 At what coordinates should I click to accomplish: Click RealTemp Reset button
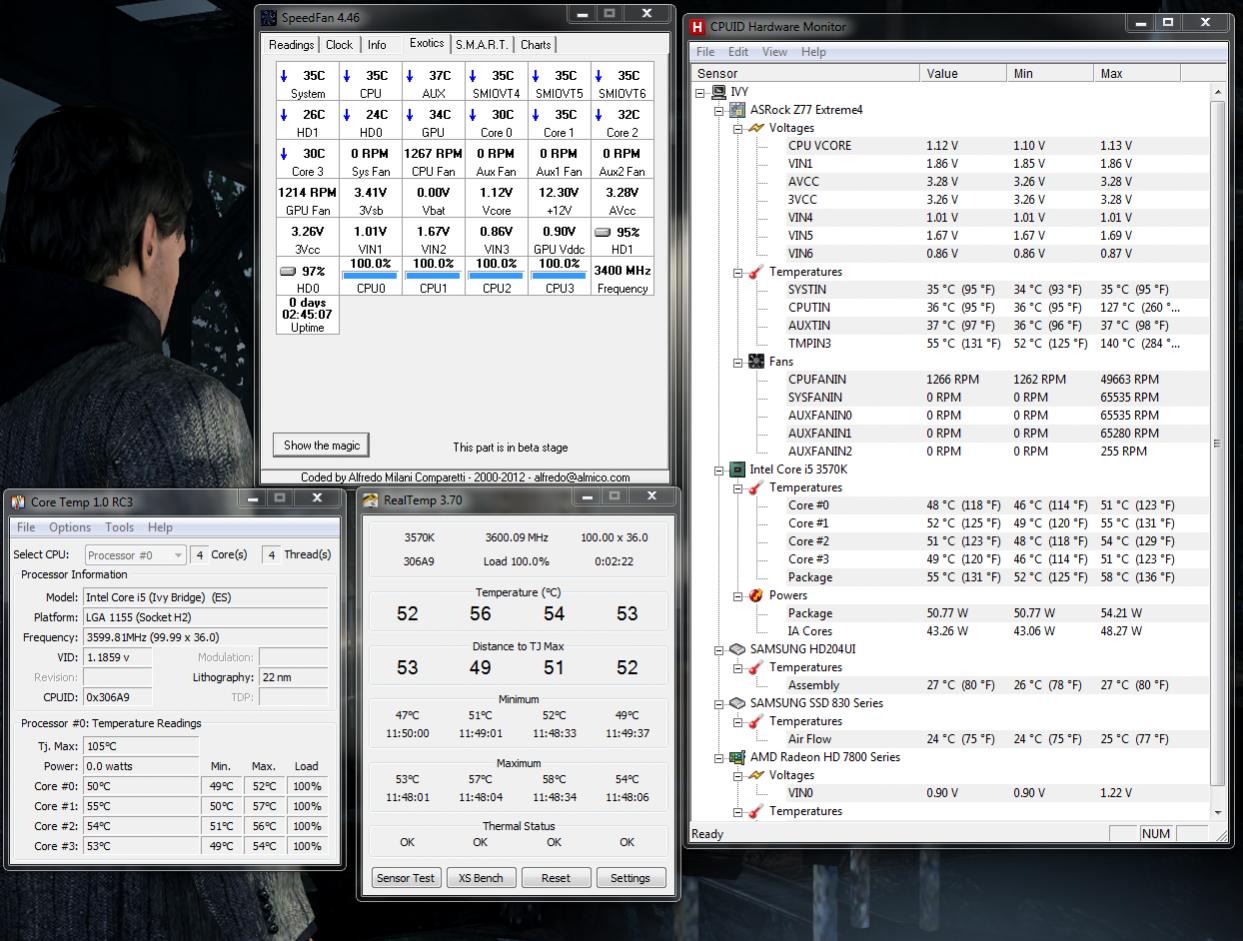555,878
